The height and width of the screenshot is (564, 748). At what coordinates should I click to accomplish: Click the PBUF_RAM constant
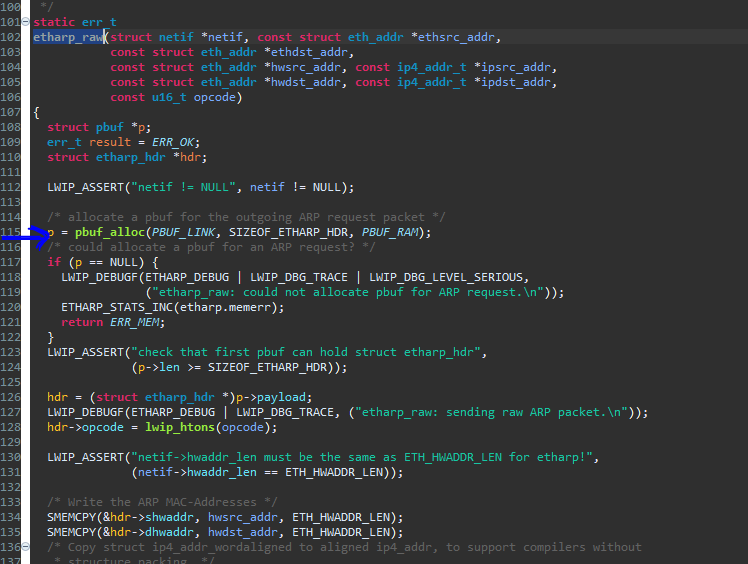click(390, 232)
